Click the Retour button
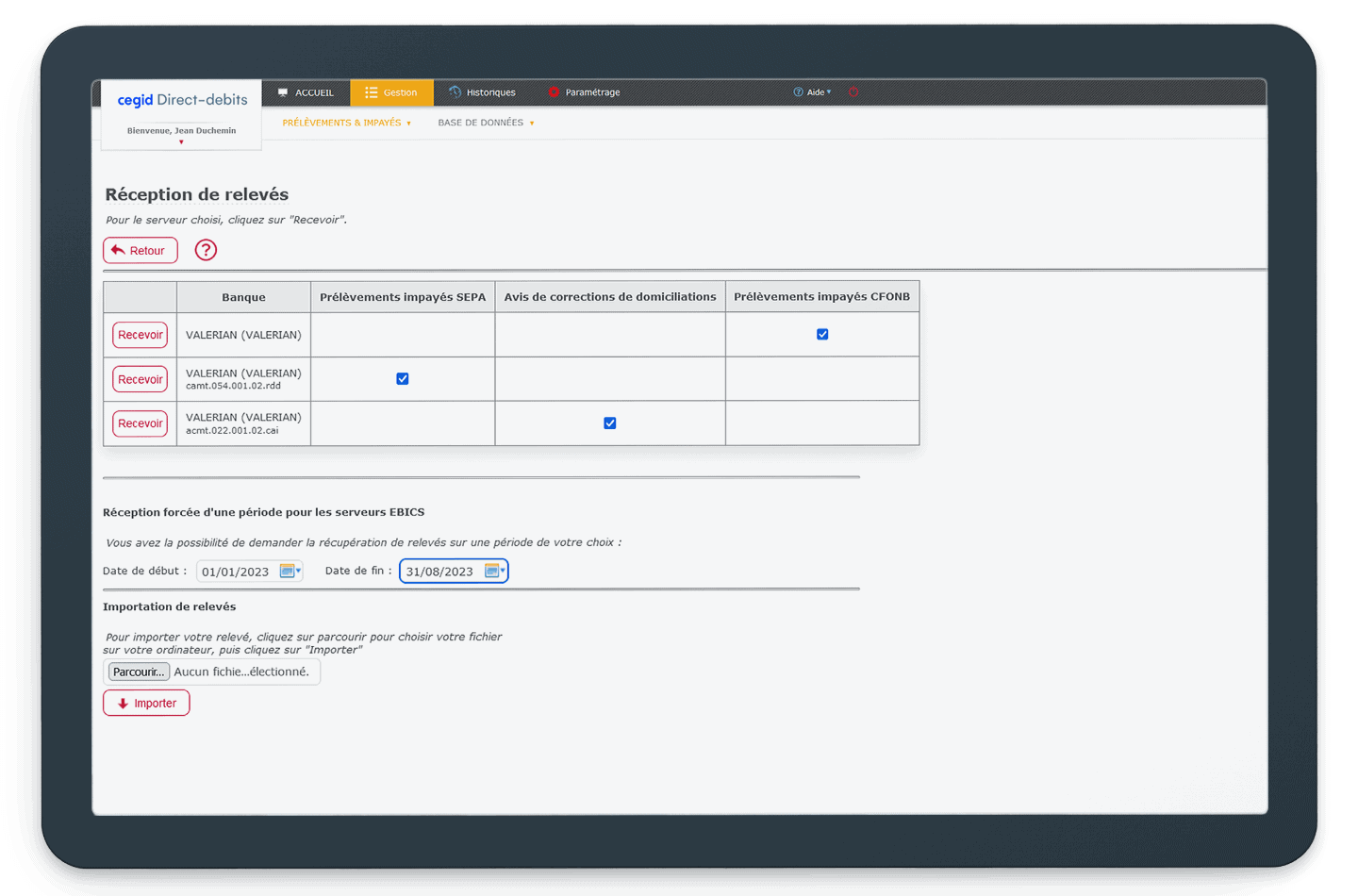Viewport: 1358px width, 896px height. coord(141,251)
